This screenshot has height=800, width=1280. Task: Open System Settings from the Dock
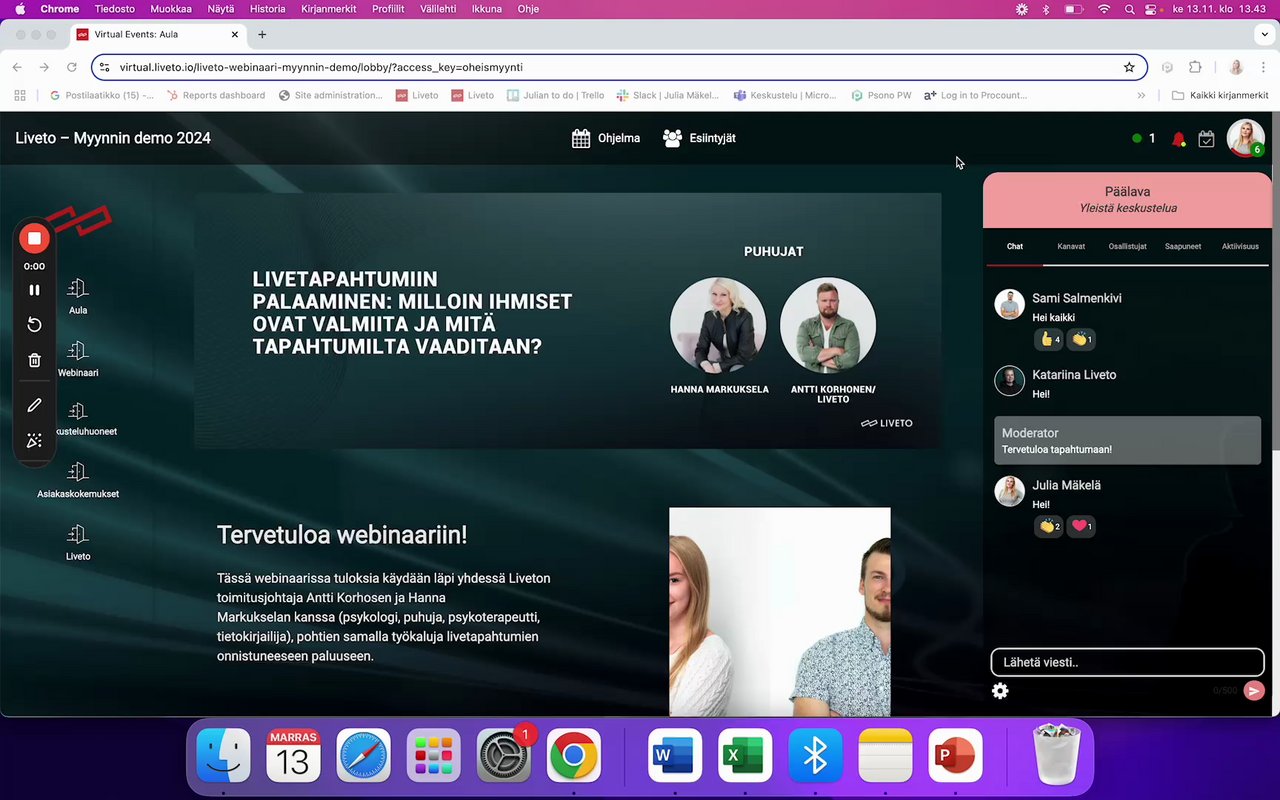(x=504, y=755)
